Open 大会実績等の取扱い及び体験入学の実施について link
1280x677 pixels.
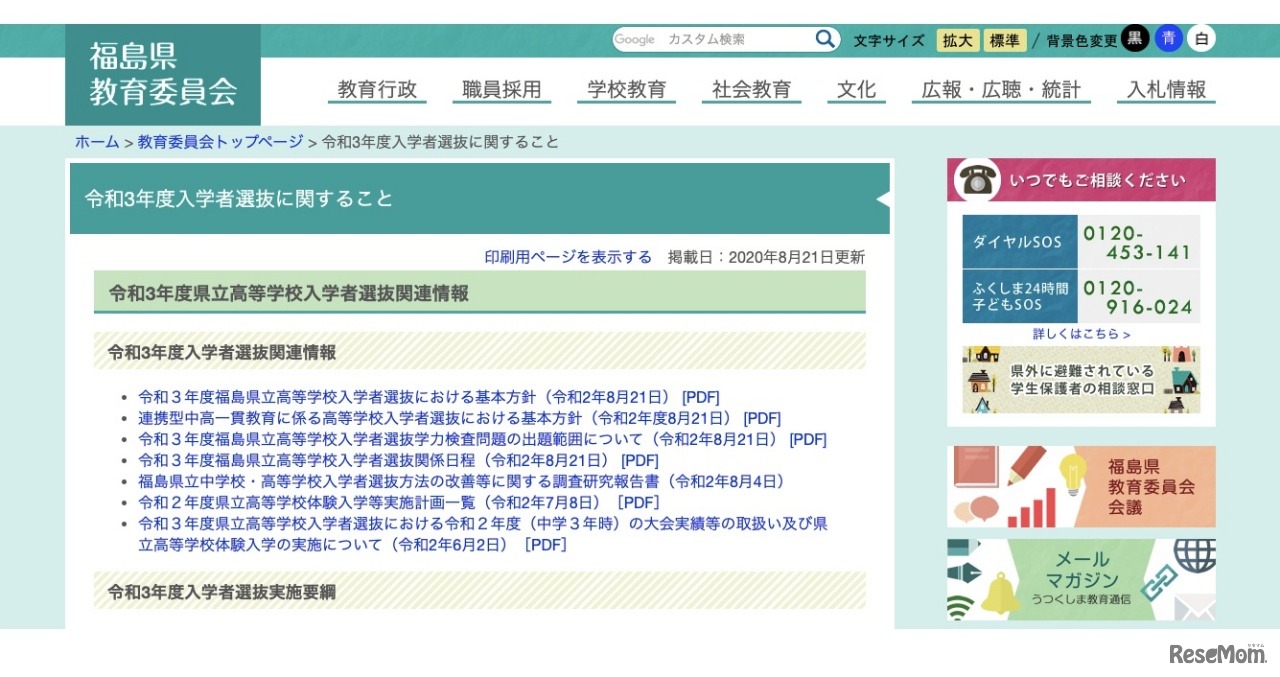pos(483,534)
